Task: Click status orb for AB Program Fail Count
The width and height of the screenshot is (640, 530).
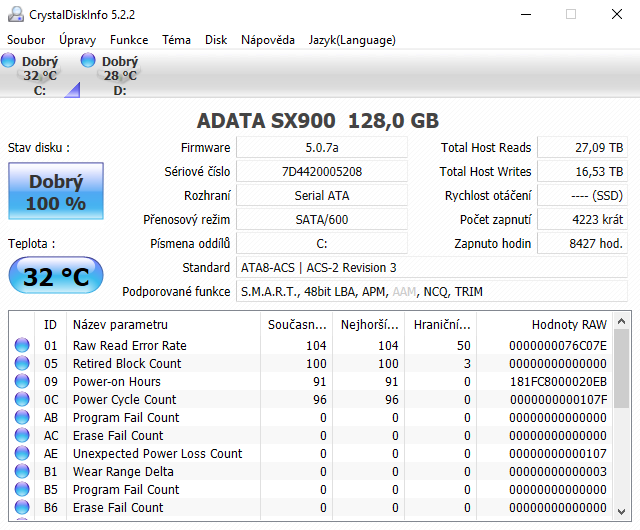Action: tap(22, 417)
